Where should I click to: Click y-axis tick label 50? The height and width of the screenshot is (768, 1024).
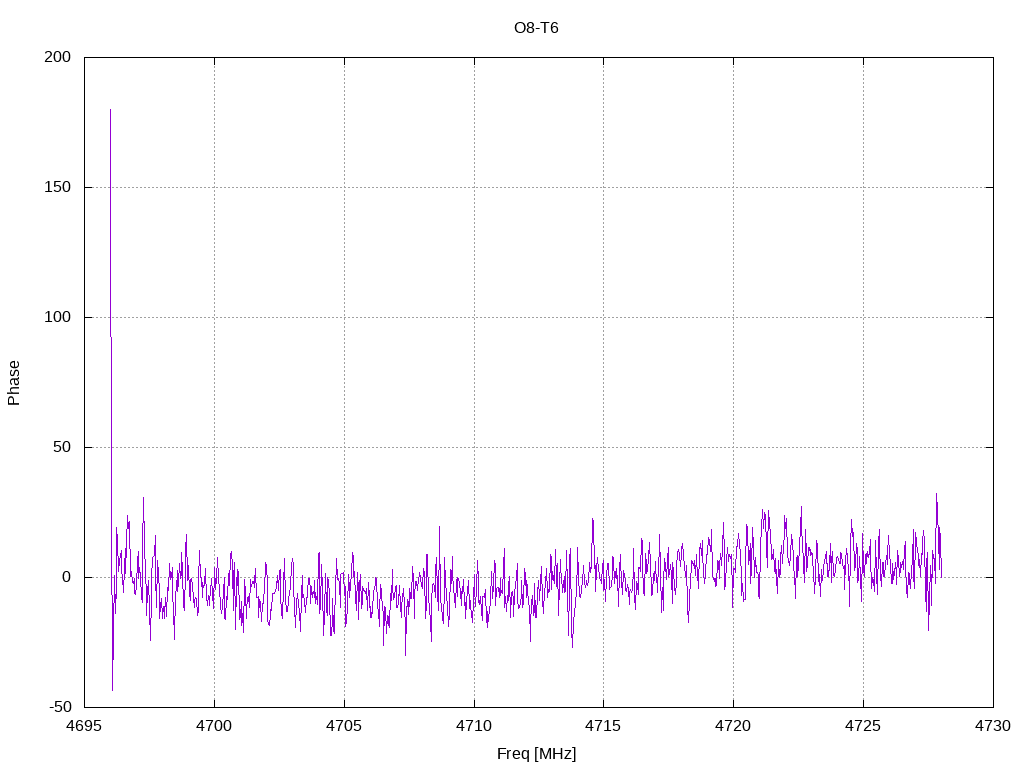(62, 447)
